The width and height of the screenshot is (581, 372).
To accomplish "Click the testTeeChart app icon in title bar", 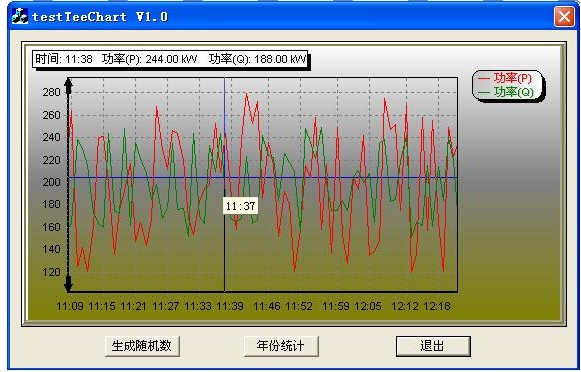I will (20, 16).
